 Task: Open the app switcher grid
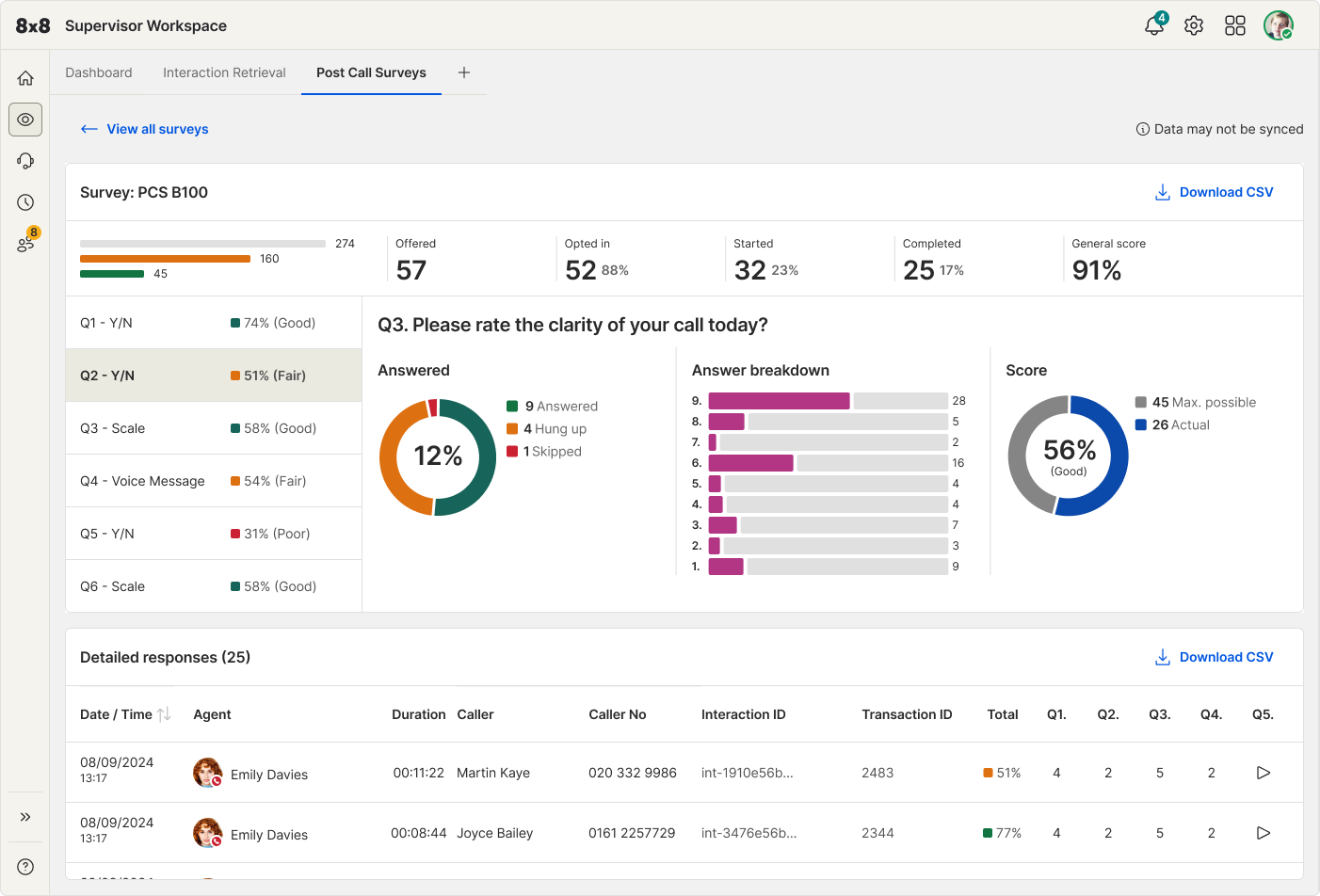click(1235, 25)
